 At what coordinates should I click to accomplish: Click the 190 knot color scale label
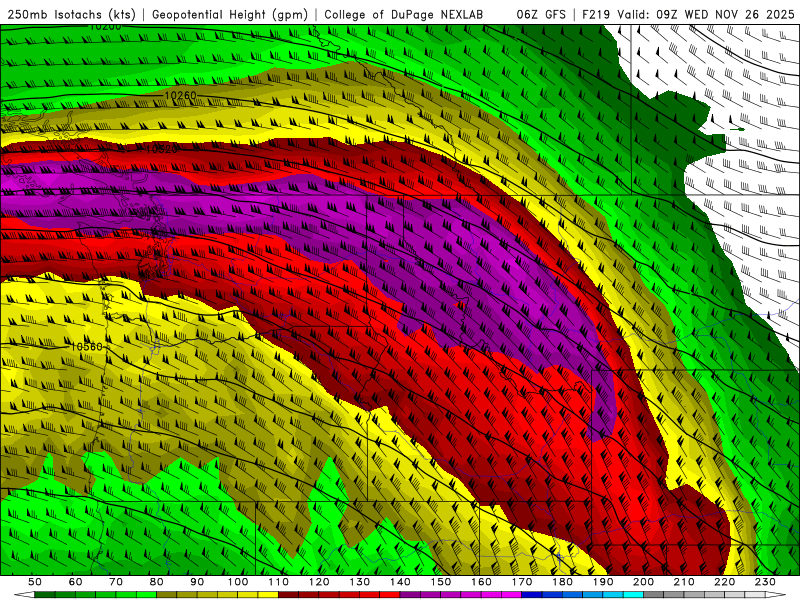coord(604,582)
